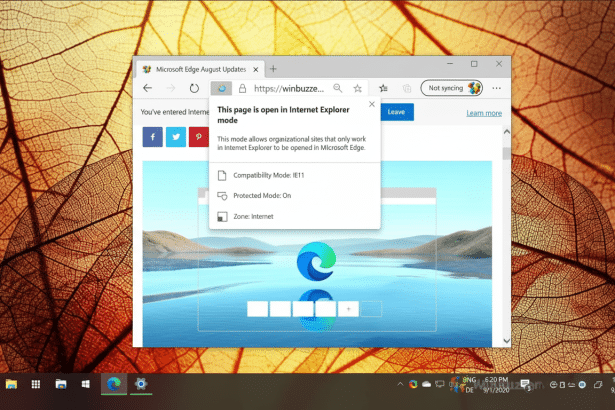Share page via Facebook button
The height and width of the screenshot is (410, 615).
(153, 137)
